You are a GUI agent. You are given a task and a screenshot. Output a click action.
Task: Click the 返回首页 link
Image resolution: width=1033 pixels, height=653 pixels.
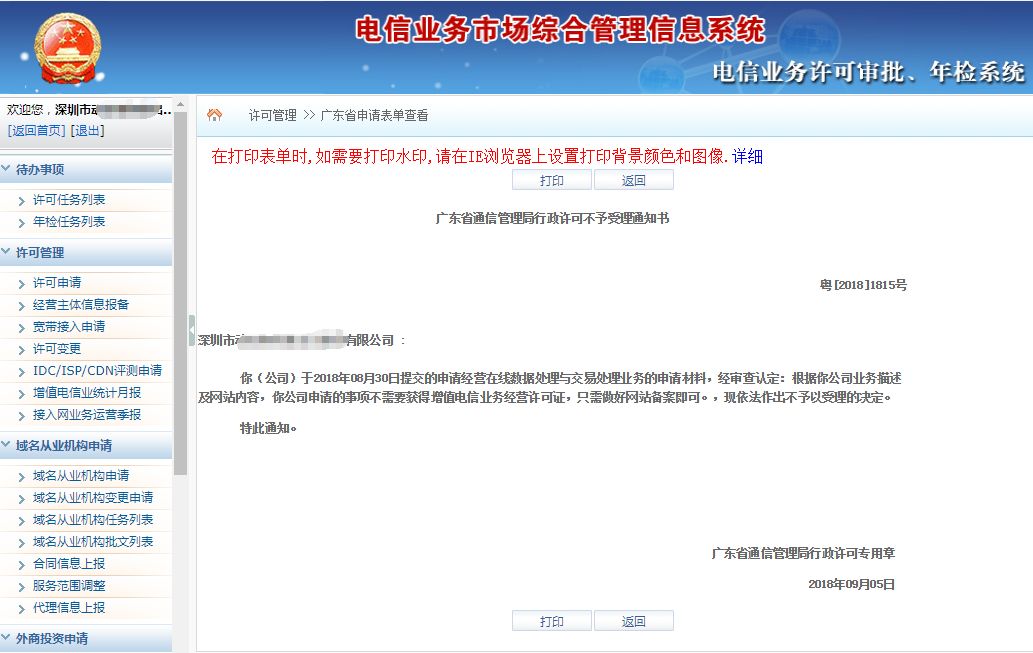point(36,130)
